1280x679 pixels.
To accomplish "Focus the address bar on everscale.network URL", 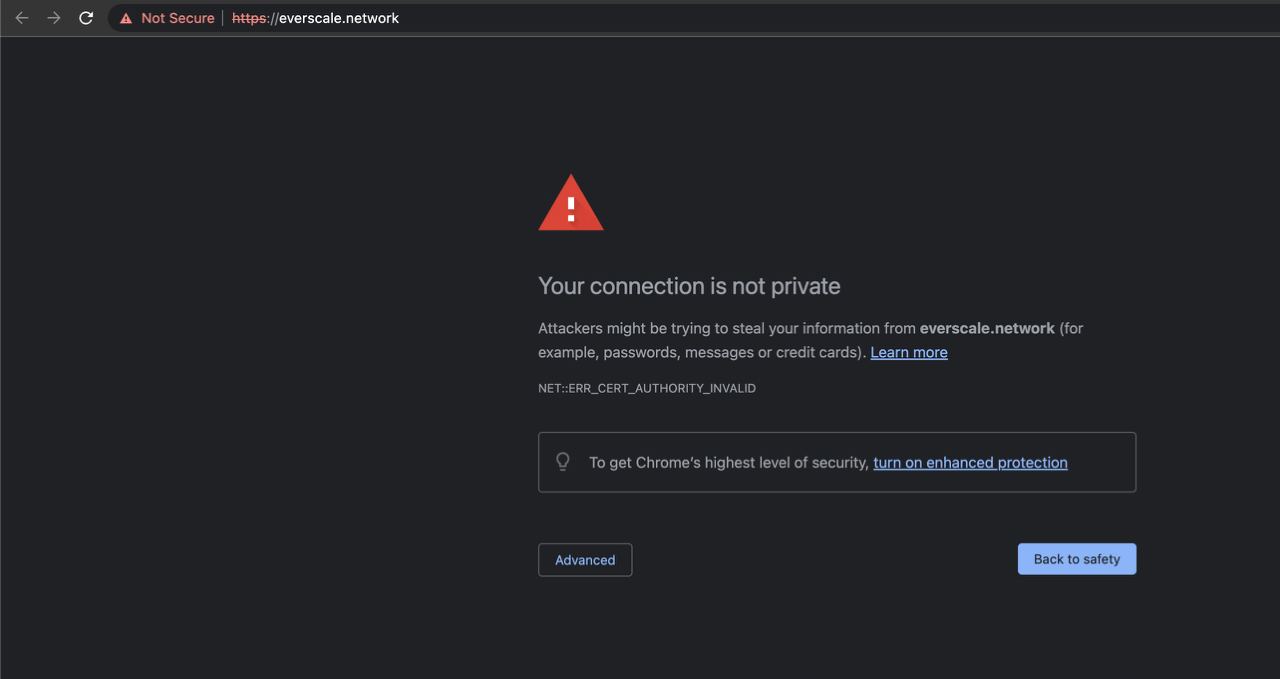I will (338, 18).
